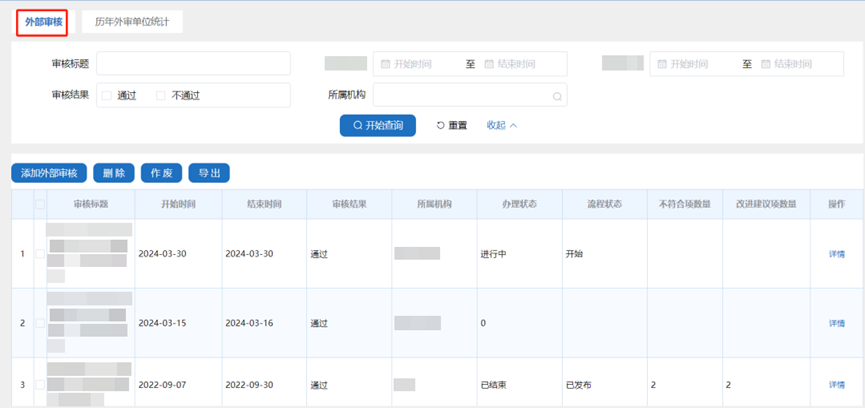
Task: Check the 通过 checkbox
Action: (107, 96)
